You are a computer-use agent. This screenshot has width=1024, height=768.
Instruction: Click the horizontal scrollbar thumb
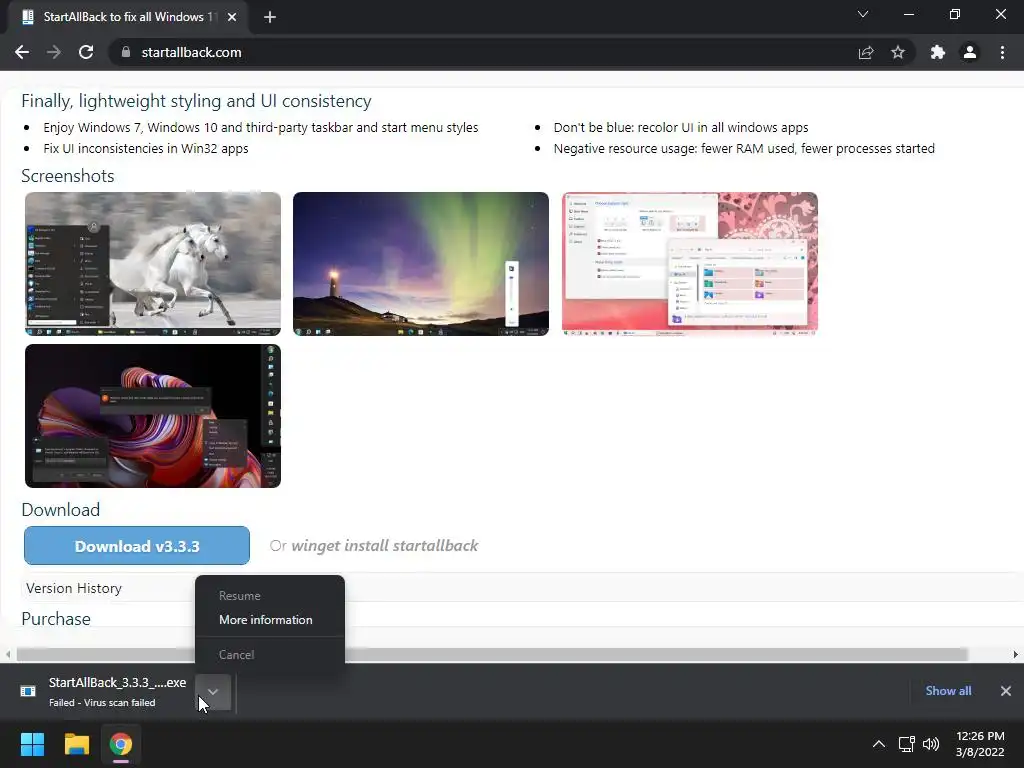point(492,654)
